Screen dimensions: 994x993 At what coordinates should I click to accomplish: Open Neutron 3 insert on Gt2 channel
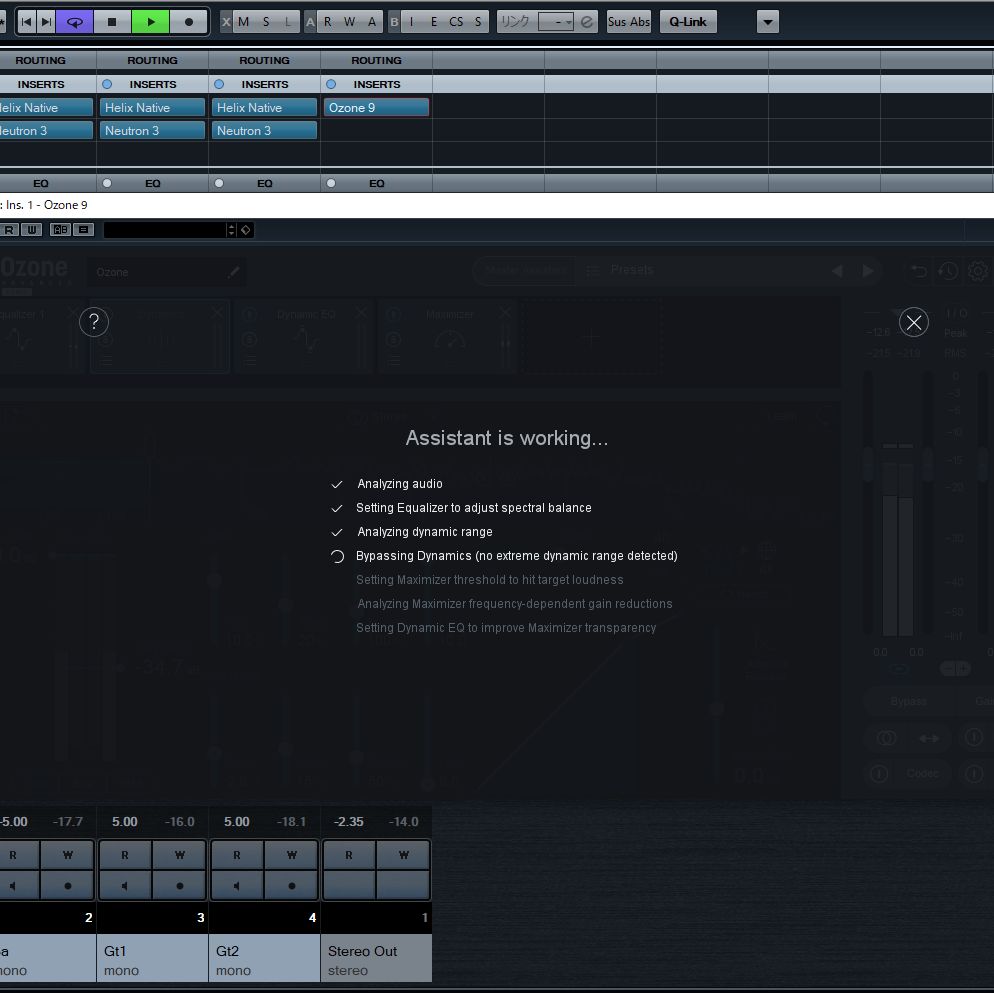[264, 131]
